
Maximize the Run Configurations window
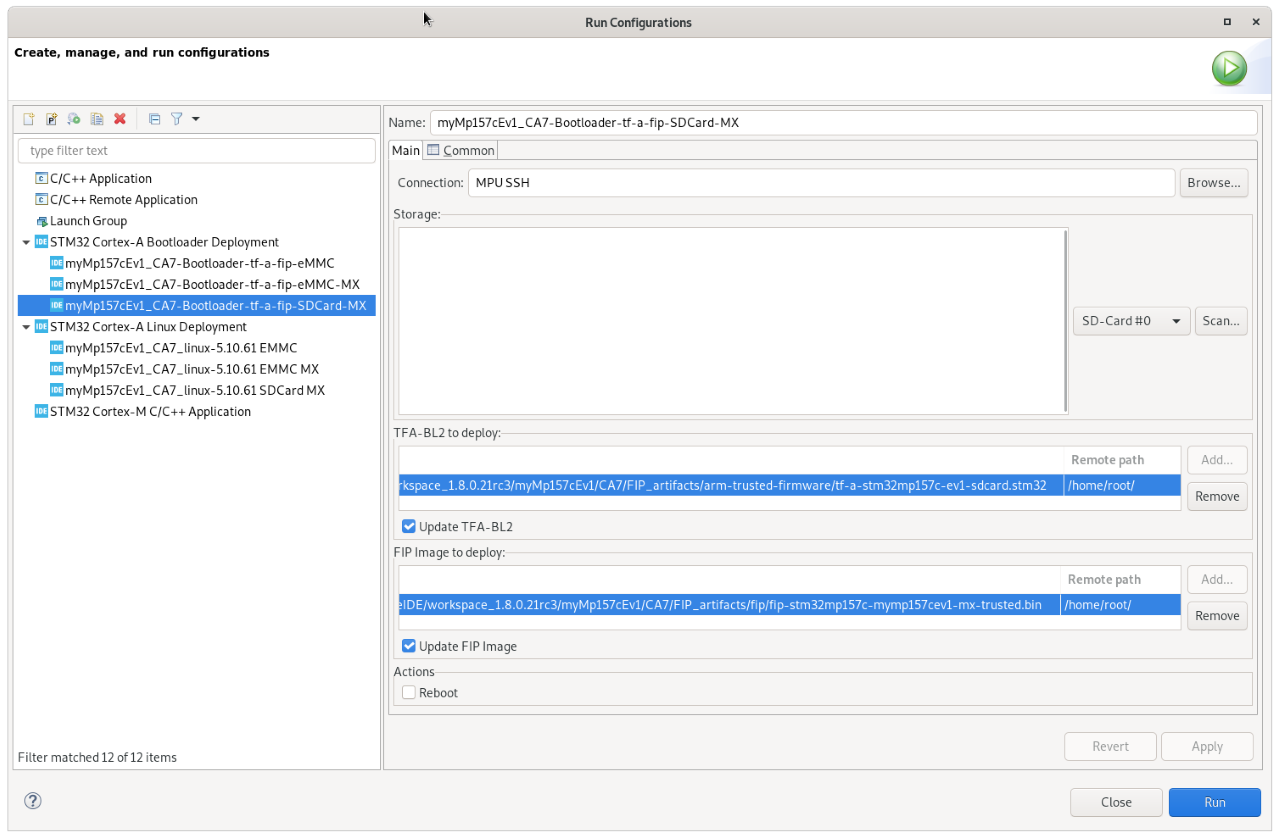1227,22
